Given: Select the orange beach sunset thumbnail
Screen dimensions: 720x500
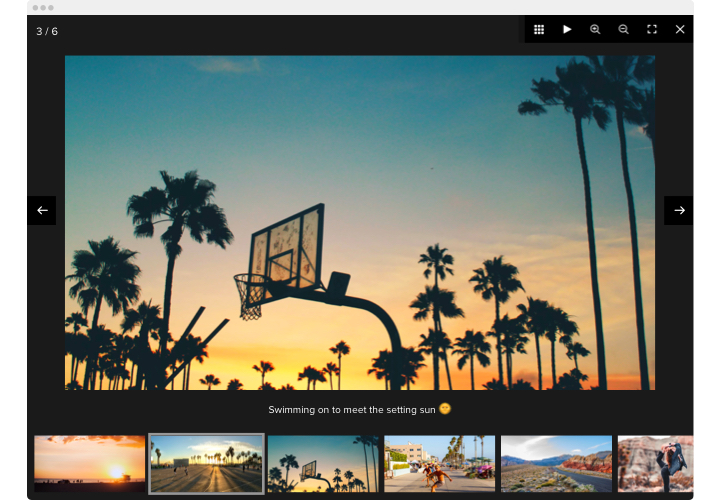Looking at the screenshot, I should pos(90,463).
